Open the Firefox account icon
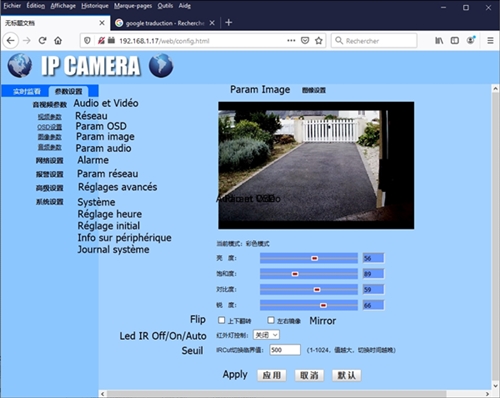The image size is (500, 398). point(471,40)
